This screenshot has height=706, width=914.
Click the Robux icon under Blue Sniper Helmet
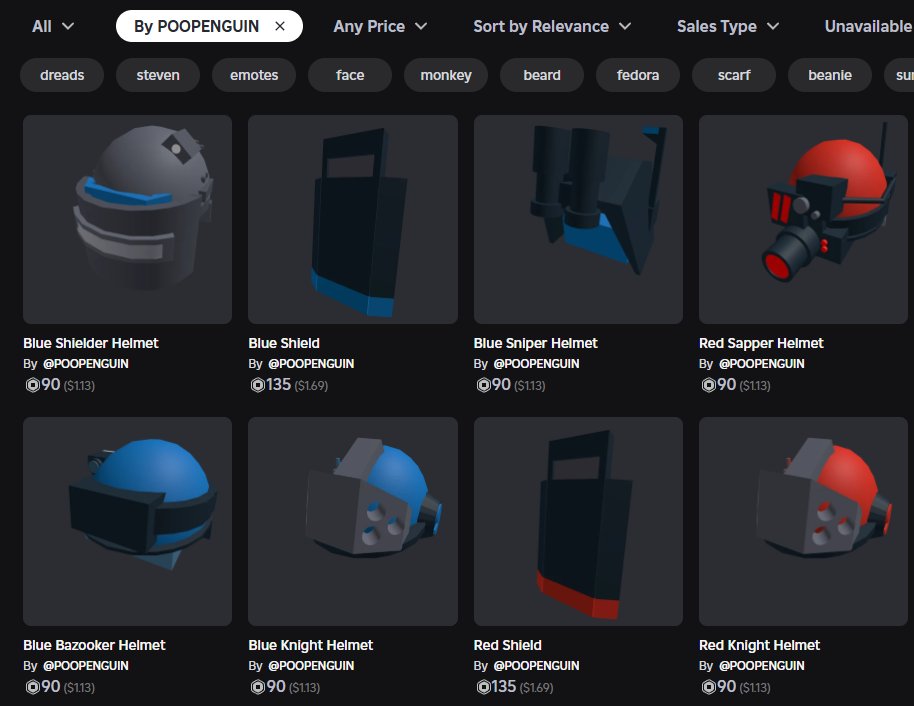483,385
